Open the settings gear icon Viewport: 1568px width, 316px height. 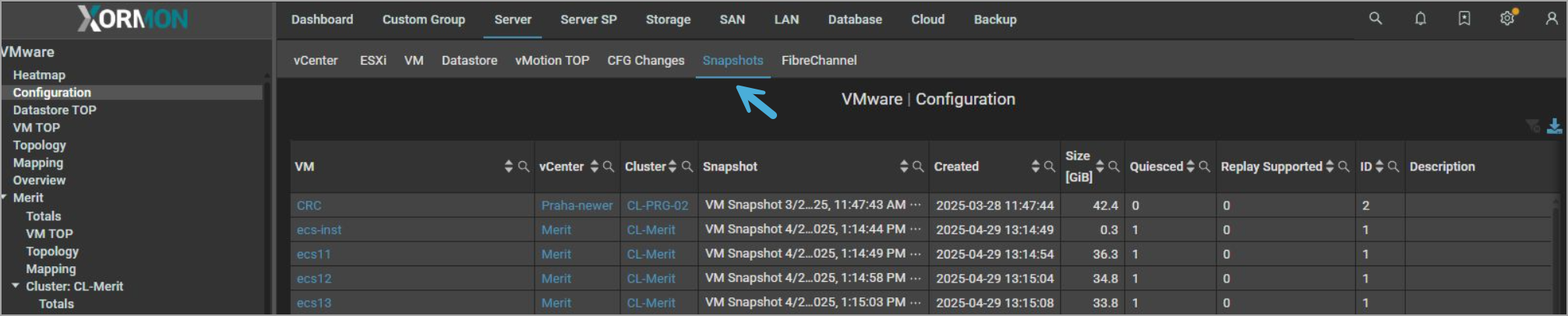(x=1507, y=19)
